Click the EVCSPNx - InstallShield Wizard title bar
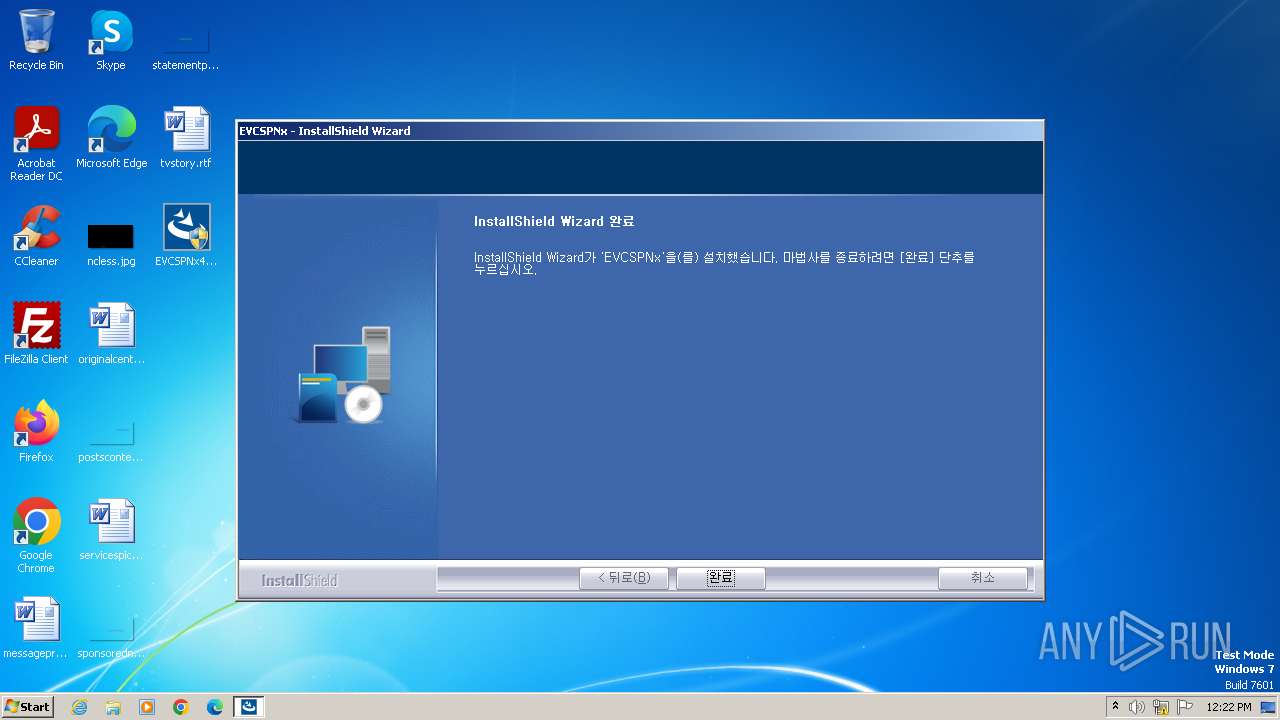The height and width of the screenshot is (720, 1280). (x=640, y=131)
